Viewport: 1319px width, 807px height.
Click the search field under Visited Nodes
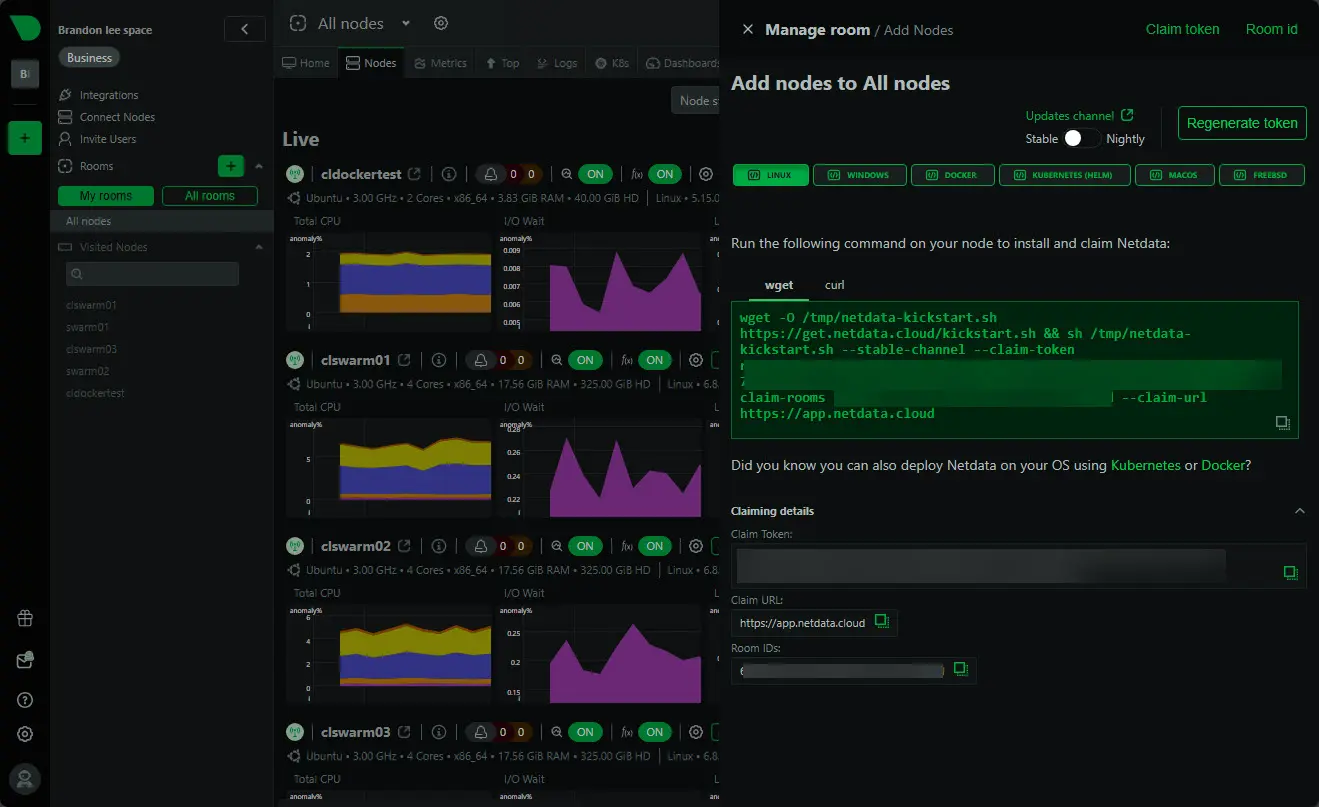(x=152, y=274)
